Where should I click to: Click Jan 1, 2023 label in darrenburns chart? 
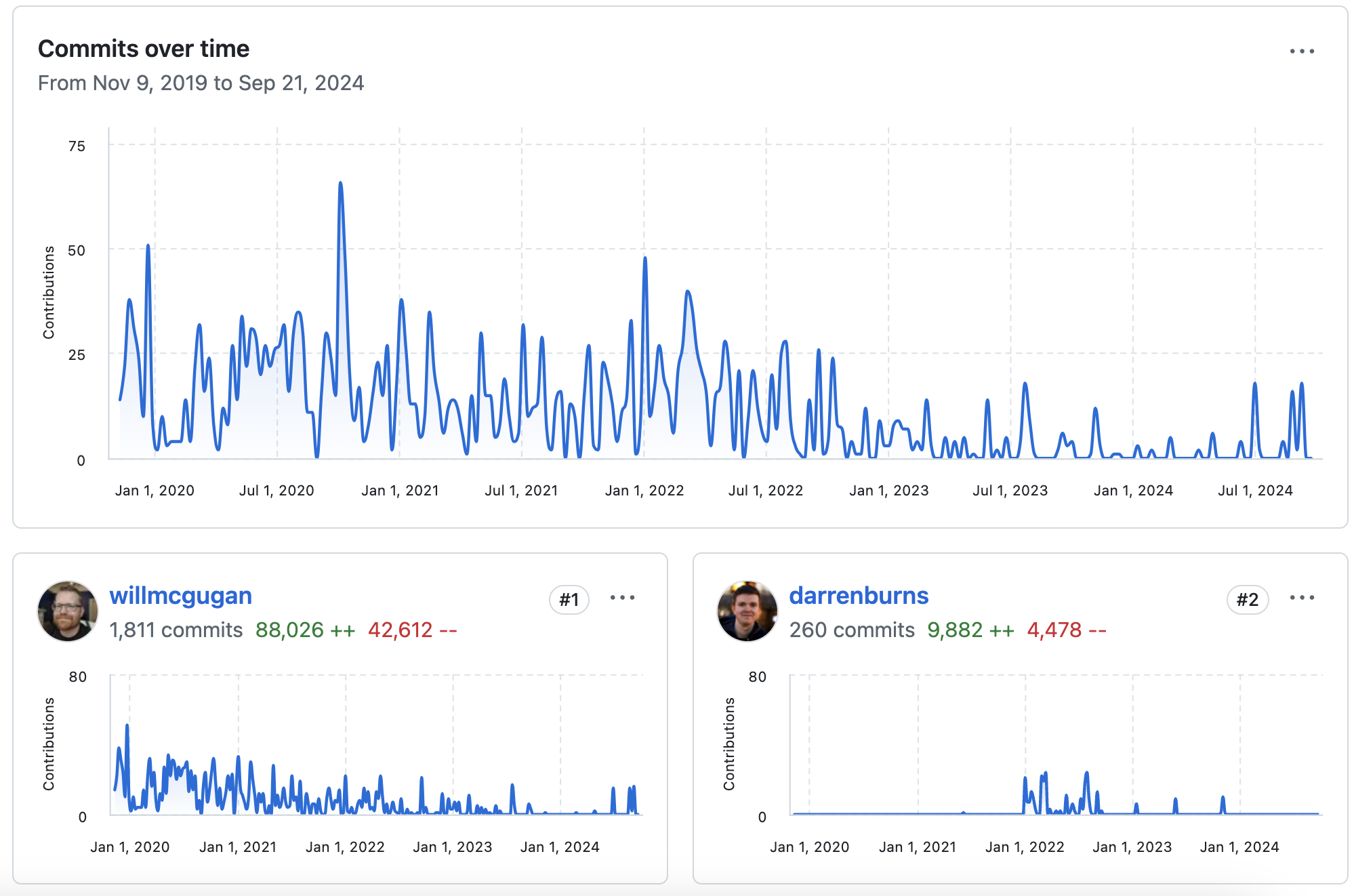pyautogui.click(x=1132, y=847)
